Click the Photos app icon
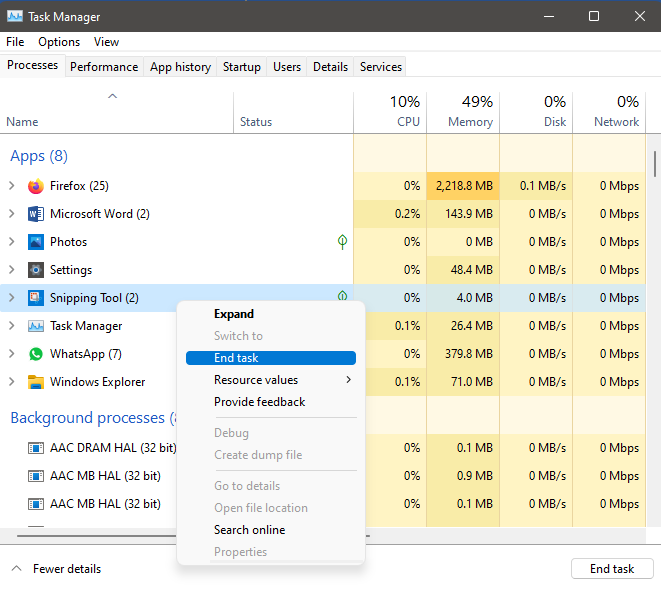Image resolution: width=661 pixels, height=589 pixels. [36, 242]
